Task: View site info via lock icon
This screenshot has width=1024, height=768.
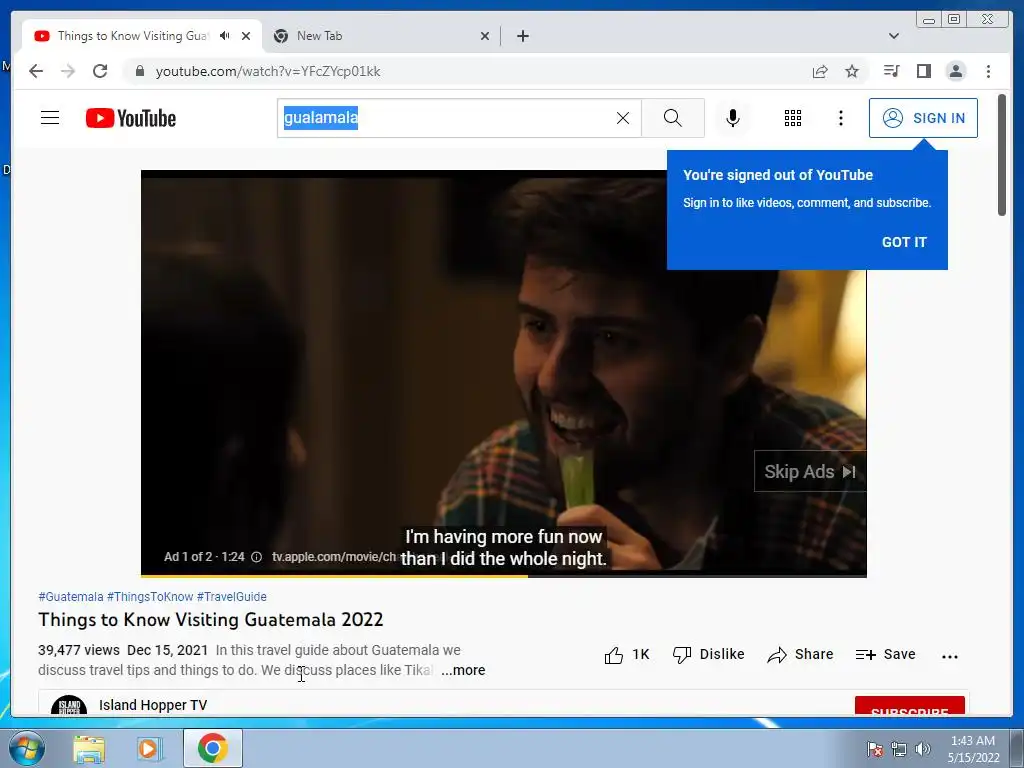Action: (x=139, y=71)
